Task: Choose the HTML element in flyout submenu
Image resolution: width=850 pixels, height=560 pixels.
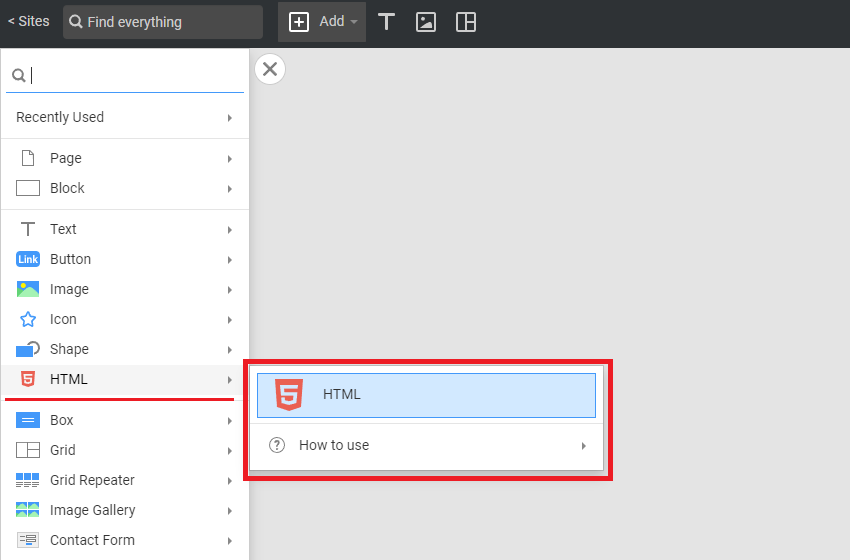Action: click(426, 395)
